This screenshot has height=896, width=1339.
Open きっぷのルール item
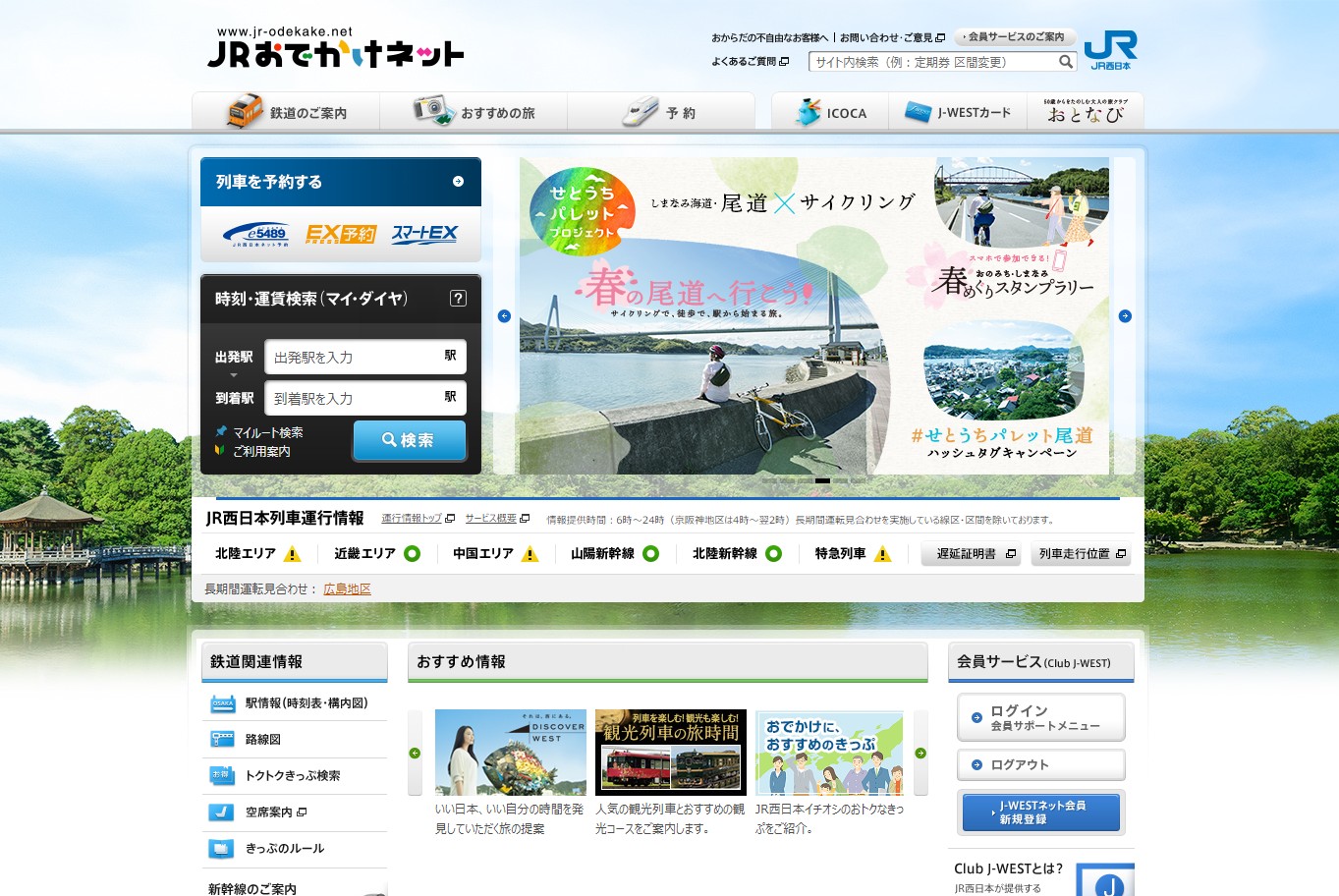294,848
